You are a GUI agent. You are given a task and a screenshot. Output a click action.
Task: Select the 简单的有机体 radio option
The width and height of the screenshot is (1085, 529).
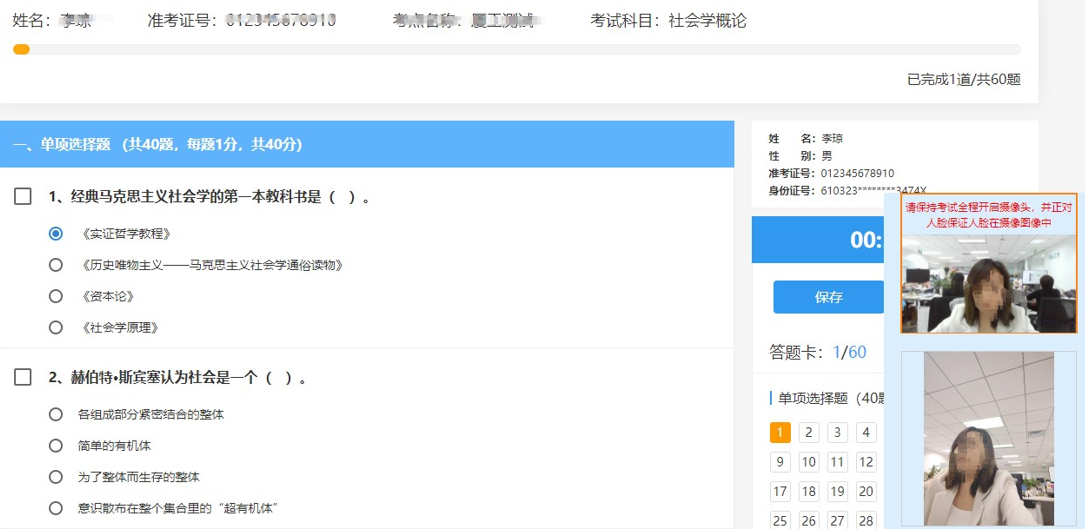click(x=56, y=445)
